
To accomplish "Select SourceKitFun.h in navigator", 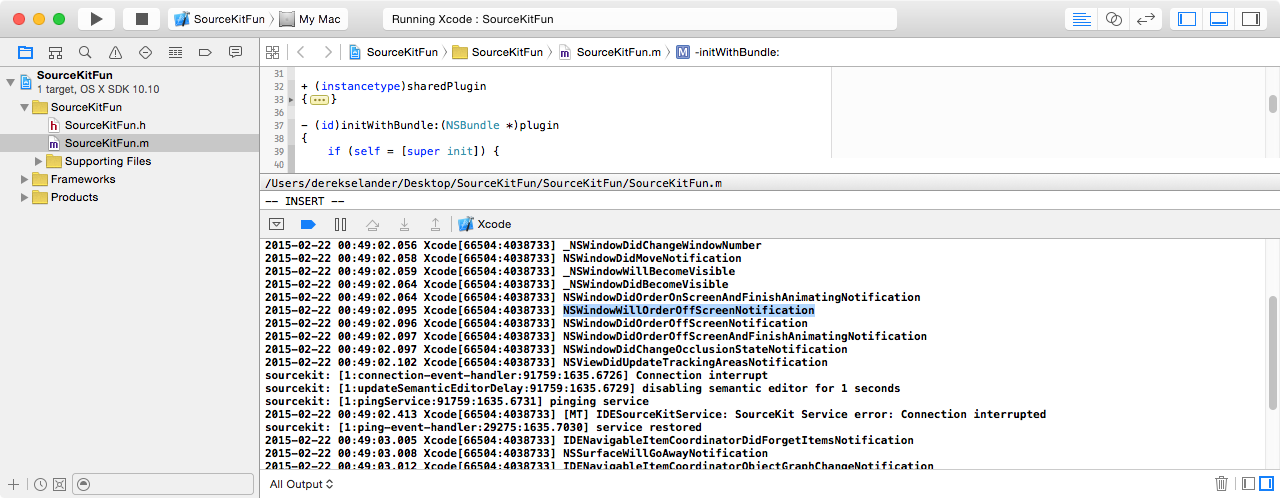I will pyautogui.click(x=105, y=125).
